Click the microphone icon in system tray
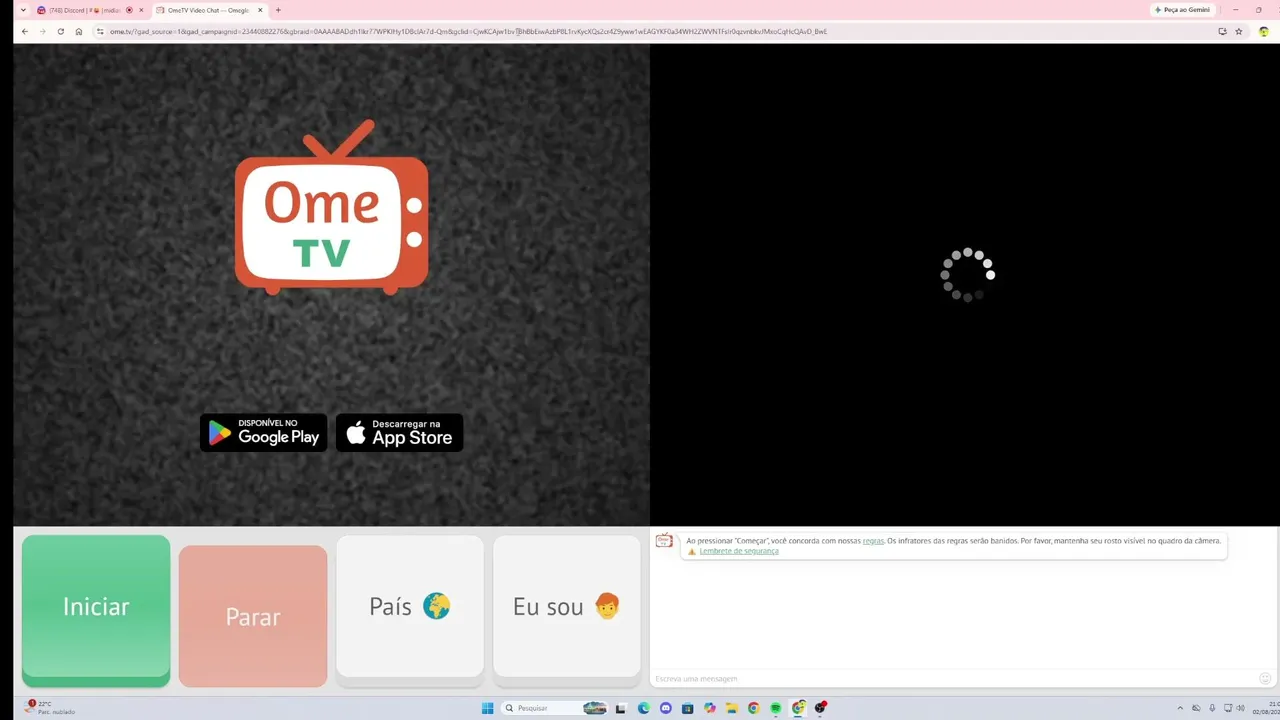Screen dimensions: 1280x720 coord(1212,708)
